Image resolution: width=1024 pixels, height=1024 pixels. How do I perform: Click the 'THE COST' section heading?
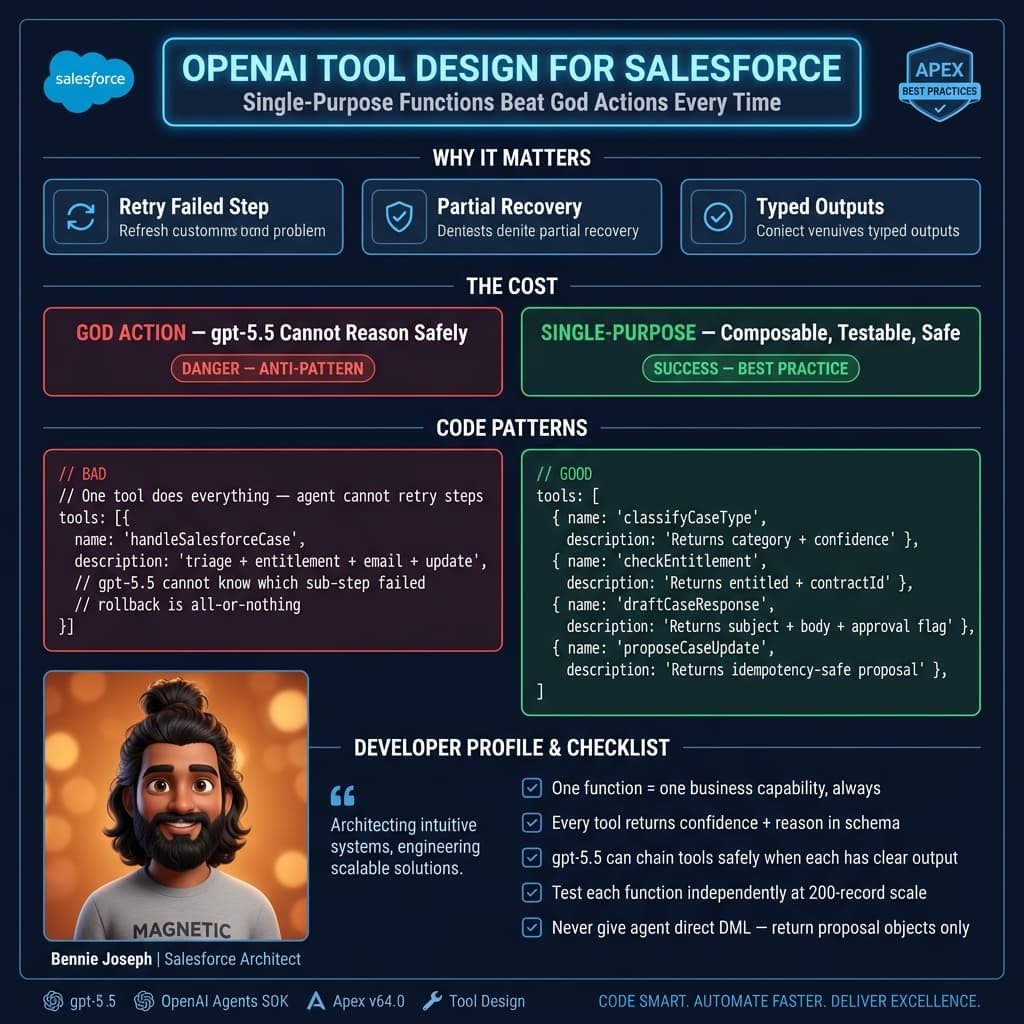pyautogui.click(x=511, y=286)
